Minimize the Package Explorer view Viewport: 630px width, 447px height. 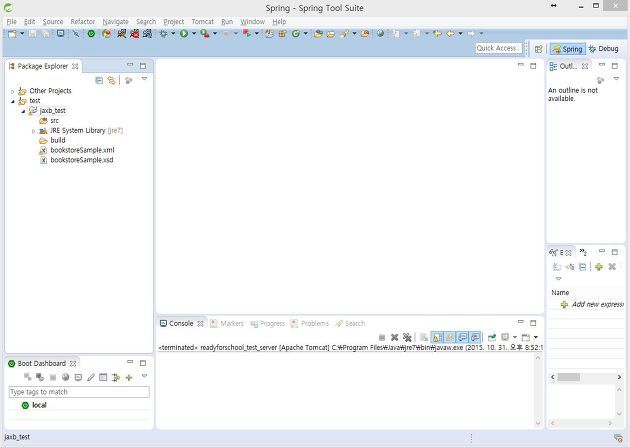click(130, 65)
